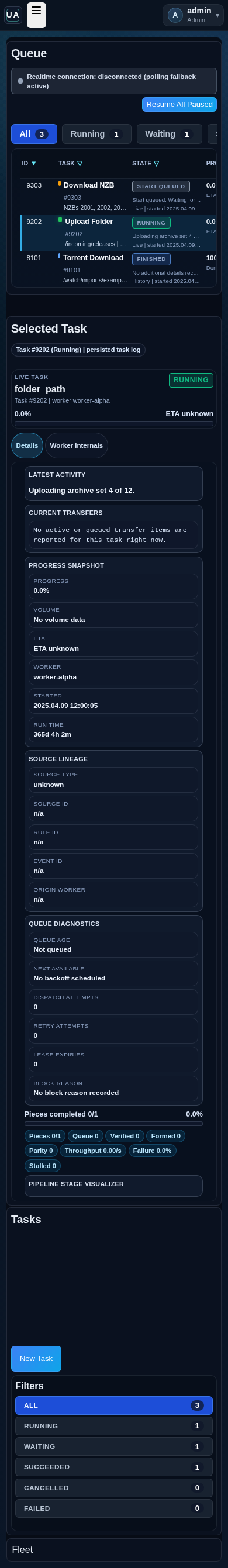Open the hamburger navigation menu
The height and width of the screenshot is (1568, 228).
point(36,15)
